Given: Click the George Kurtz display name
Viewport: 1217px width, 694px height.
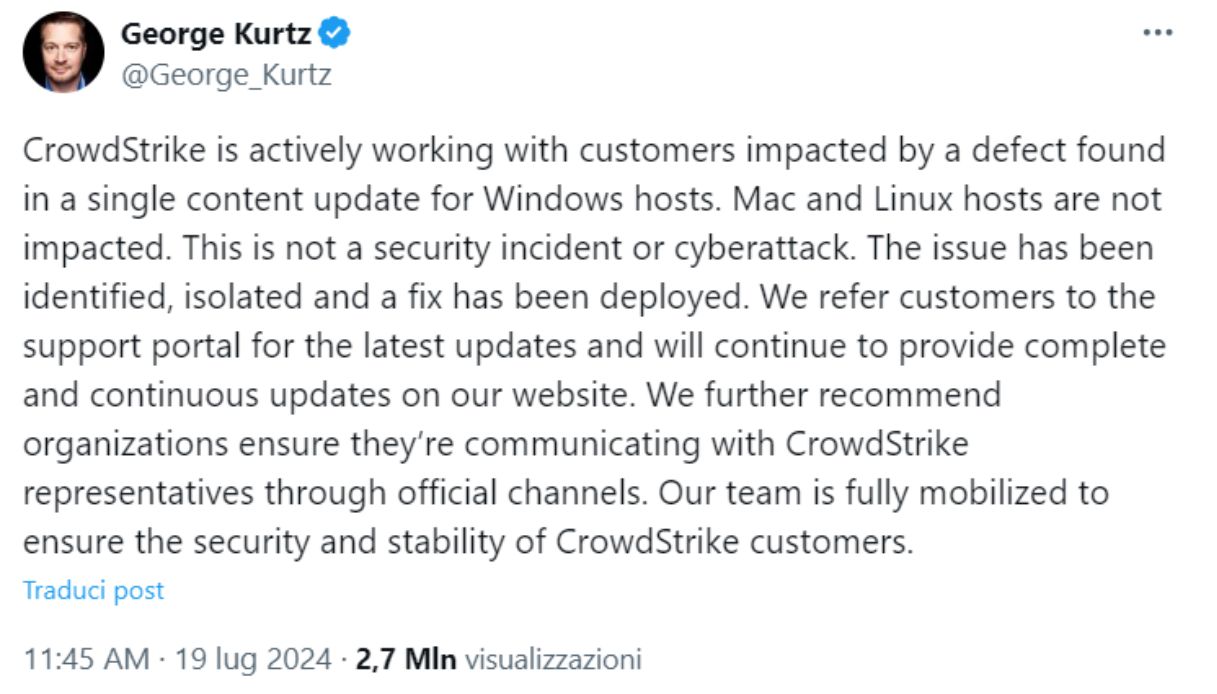Looking at the screenshot, I should click(x=217, y=34).
